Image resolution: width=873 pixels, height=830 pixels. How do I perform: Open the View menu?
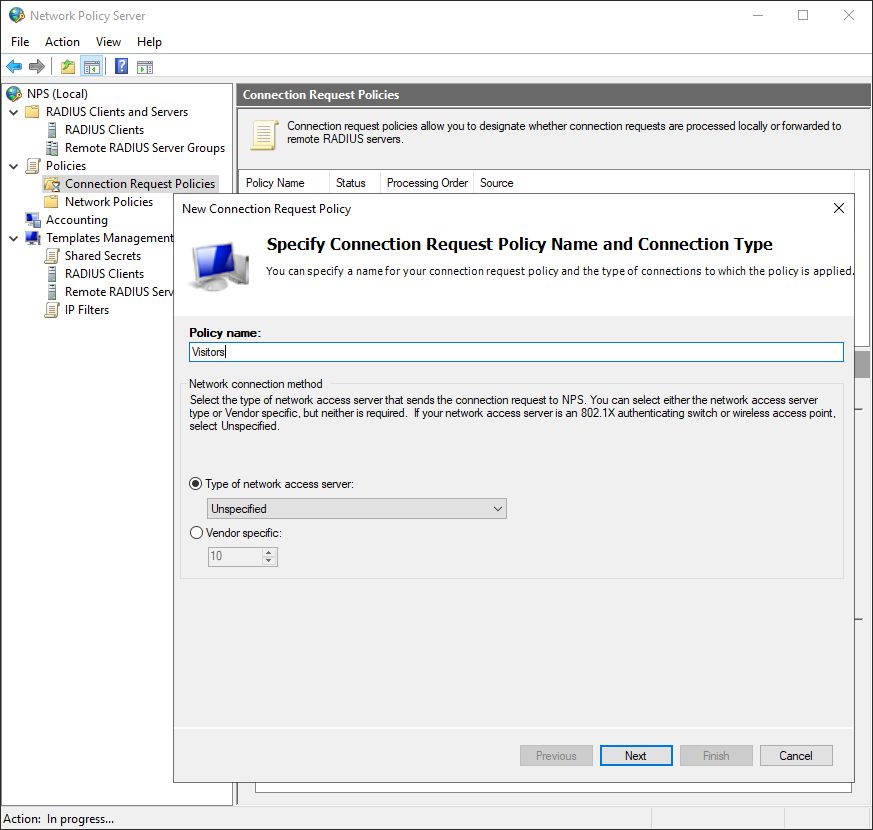(x=108, y=42)
